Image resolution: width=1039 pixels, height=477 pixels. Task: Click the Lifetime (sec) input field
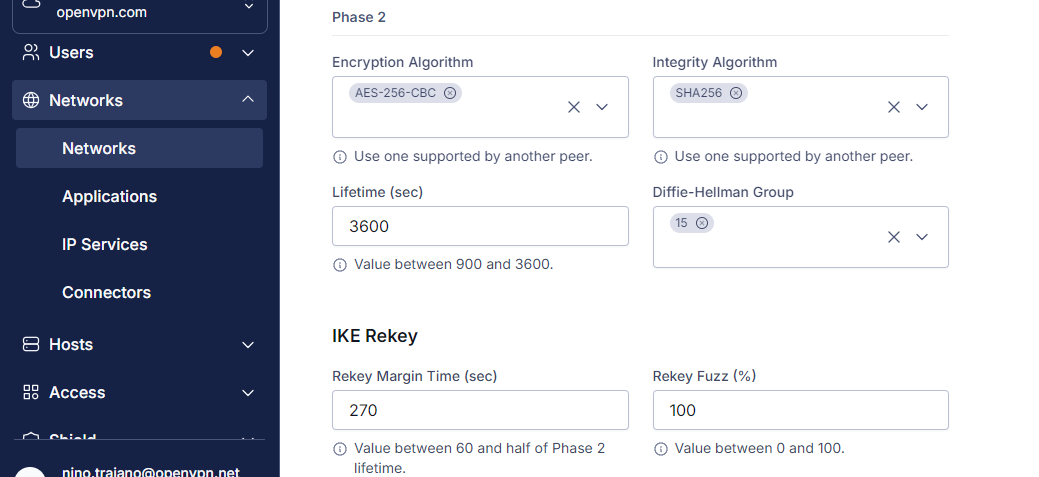[480, 226]
